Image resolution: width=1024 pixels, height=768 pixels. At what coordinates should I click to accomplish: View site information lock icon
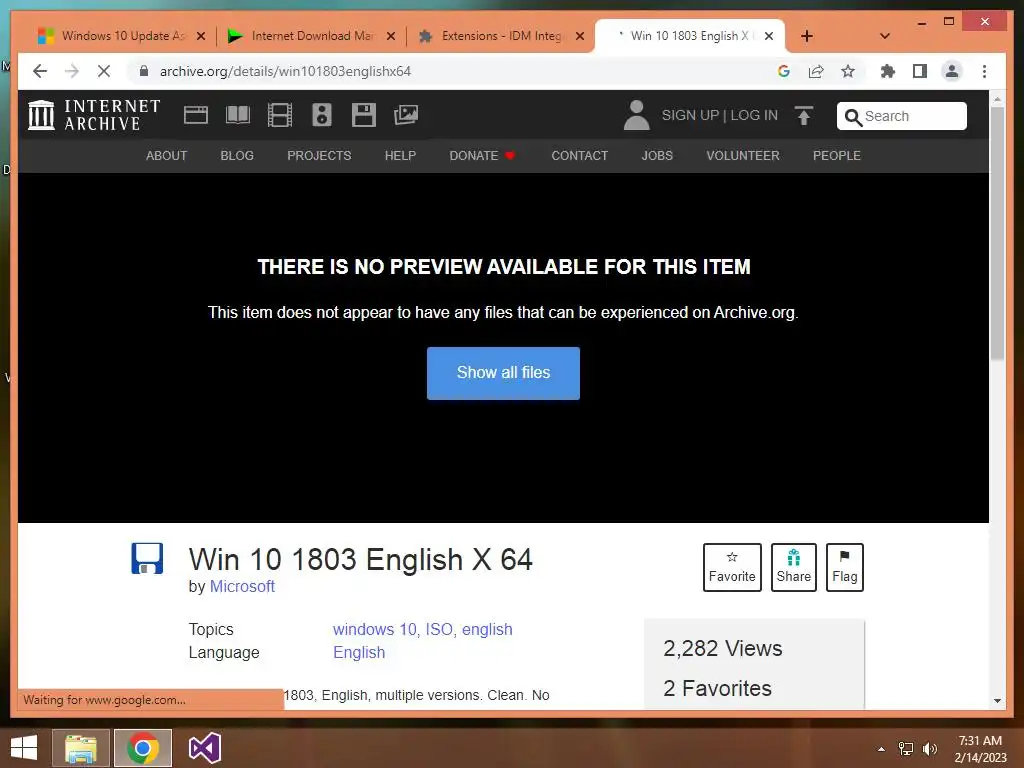[x=144, y=71]
